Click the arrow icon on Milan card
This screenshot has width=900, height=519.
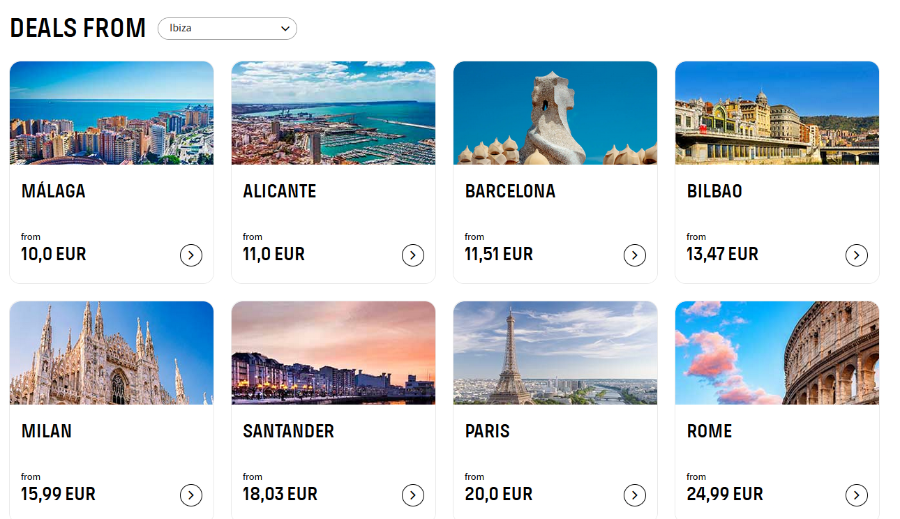click(x=191, y=495)
